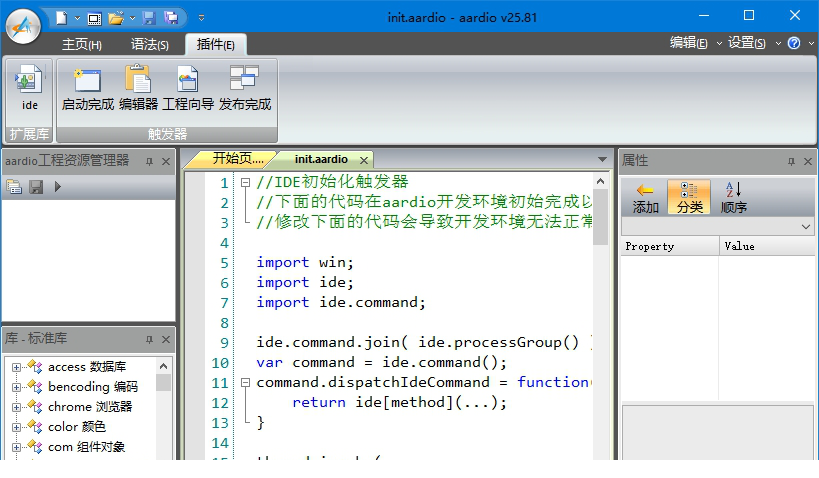The image size is (819, 478).
Task: Close the 库 - 标准库 panel
Action: (x=166, y=340)
